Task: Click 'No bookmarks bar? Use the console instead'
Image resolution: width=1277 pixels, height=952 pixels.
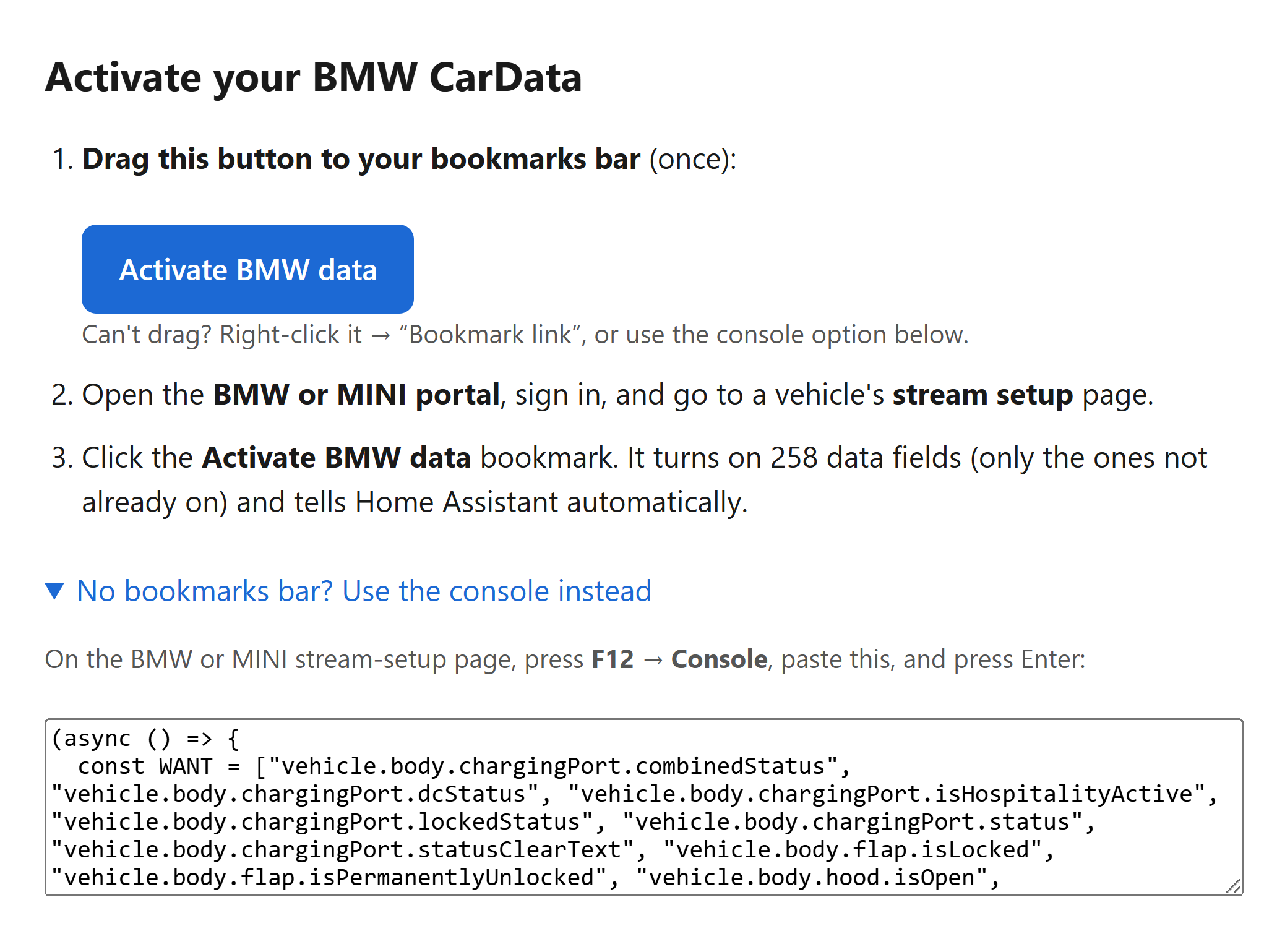Action: 364,591
